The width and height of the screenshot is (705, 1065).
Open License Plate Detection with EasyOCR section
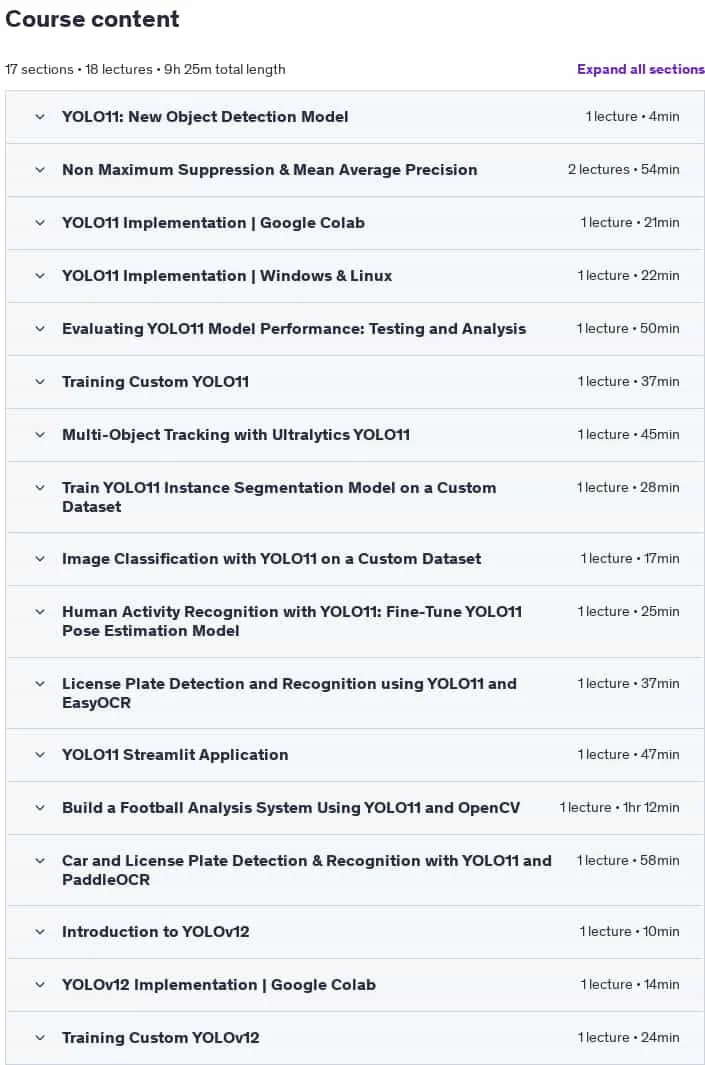point(289,693)
